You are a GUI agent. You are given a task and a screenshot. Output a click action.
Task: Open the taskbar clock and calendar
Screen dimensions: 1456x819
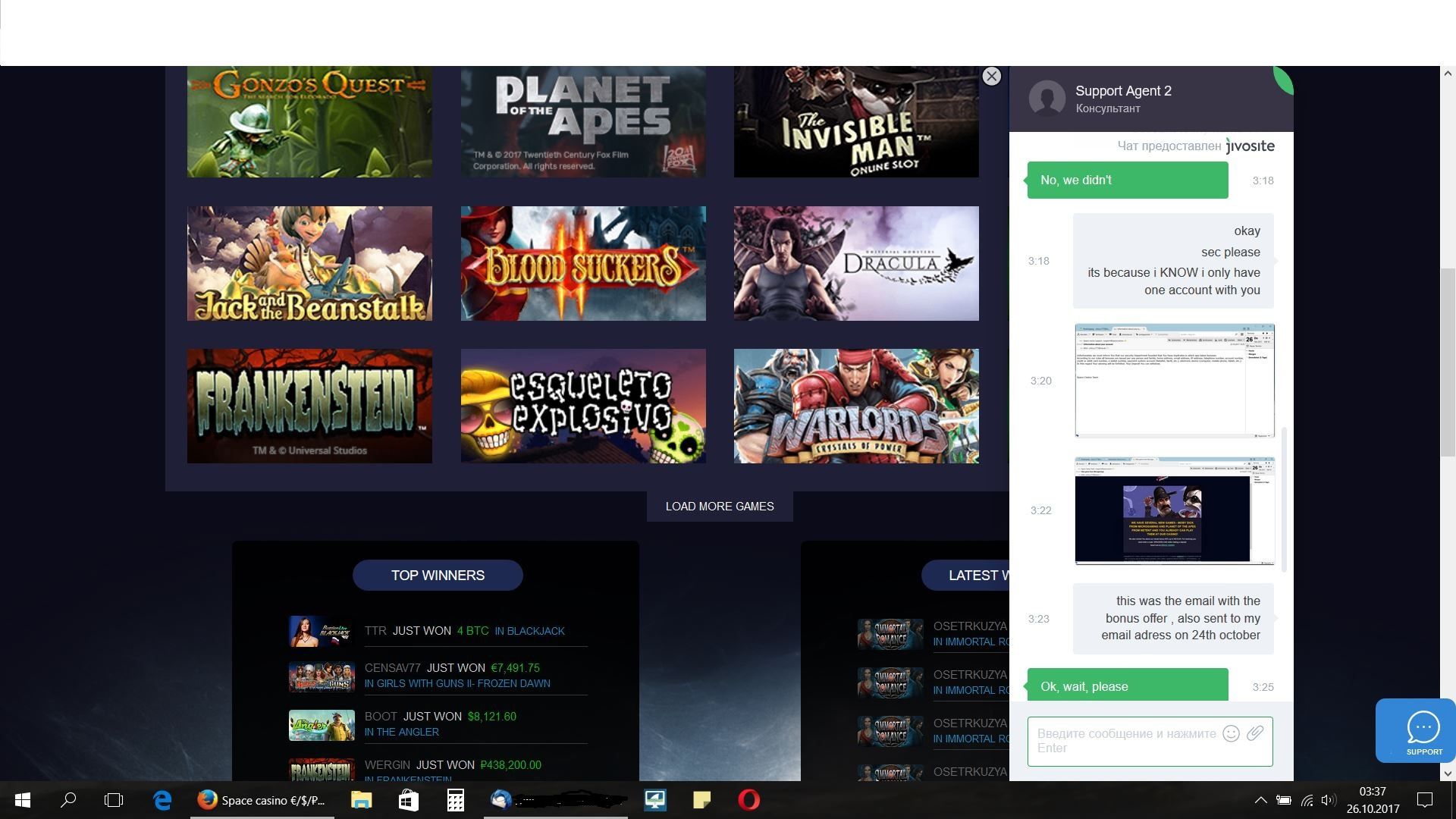1373,800
